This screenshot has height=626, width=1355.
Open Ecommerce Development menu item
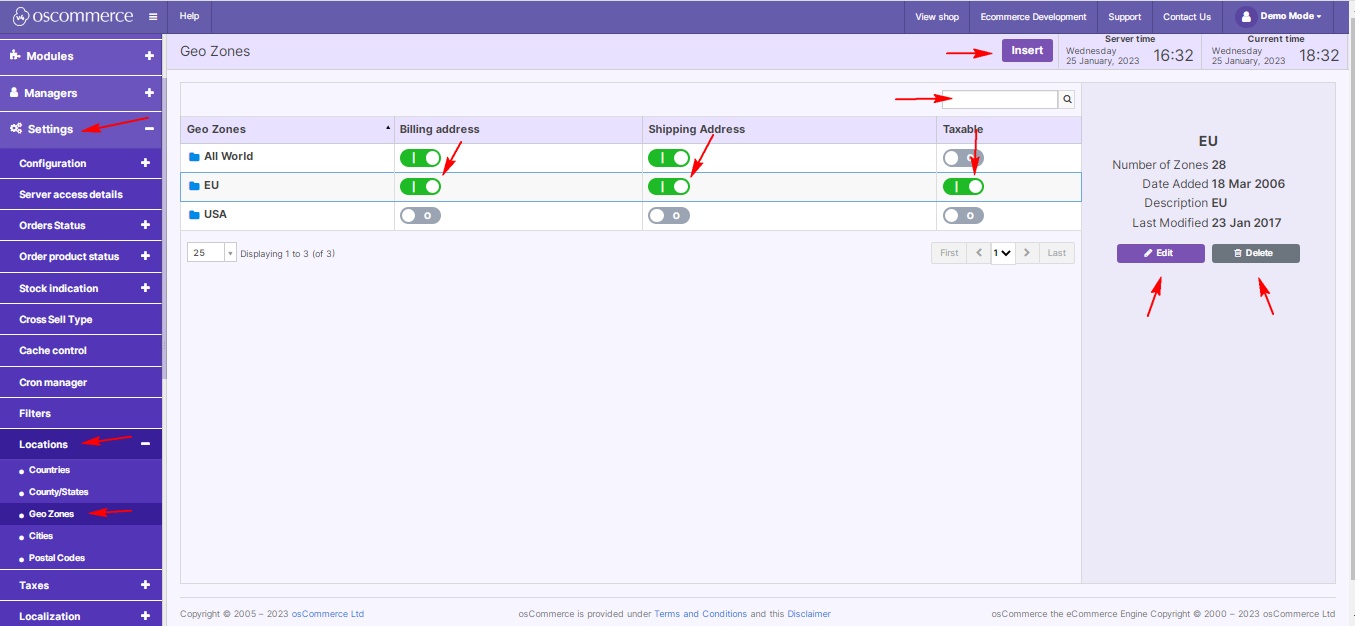pos(1033,17)
